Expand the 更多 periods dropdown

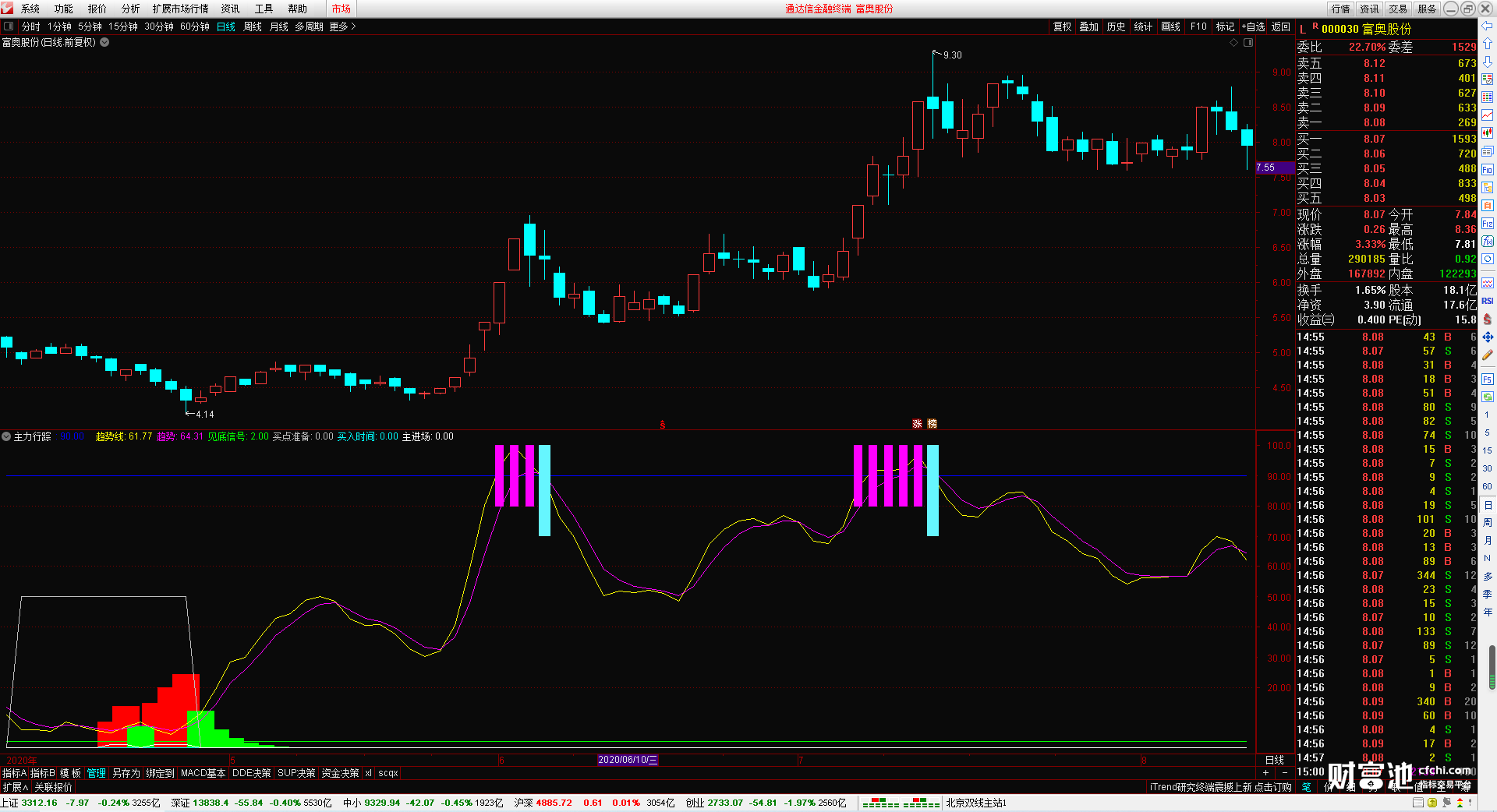tap(342, 26)
